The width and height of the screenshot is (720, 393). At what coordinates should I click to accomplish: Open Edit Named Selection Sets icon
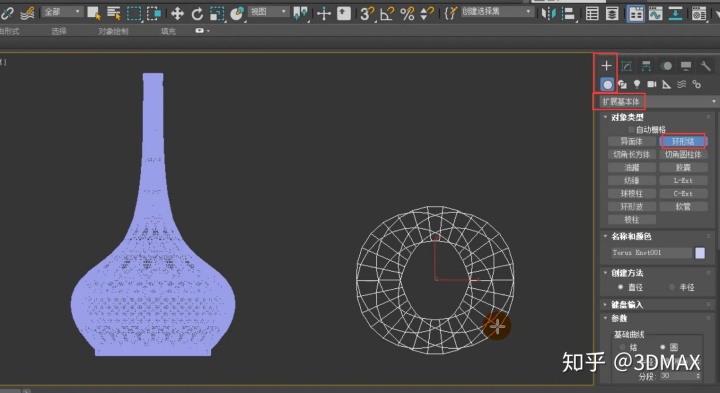click(x=451, y=13)
